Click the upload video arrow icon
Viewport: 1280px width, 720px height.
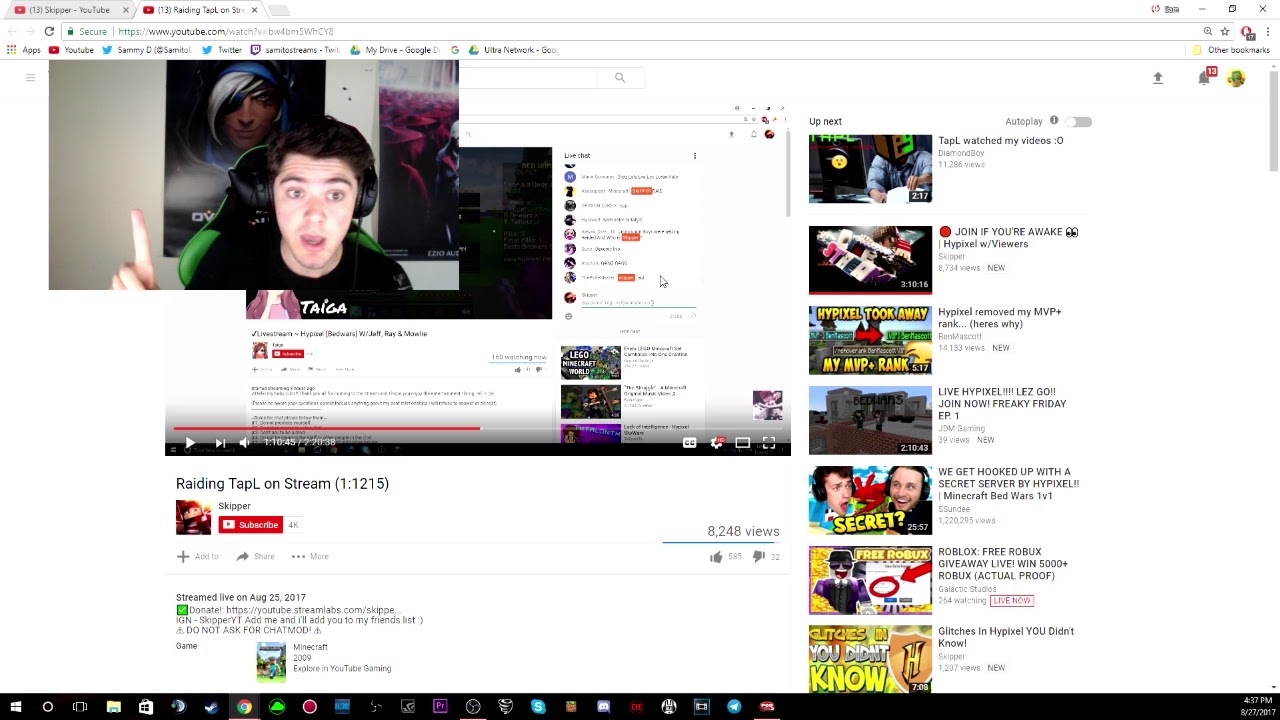[1158, 78]
